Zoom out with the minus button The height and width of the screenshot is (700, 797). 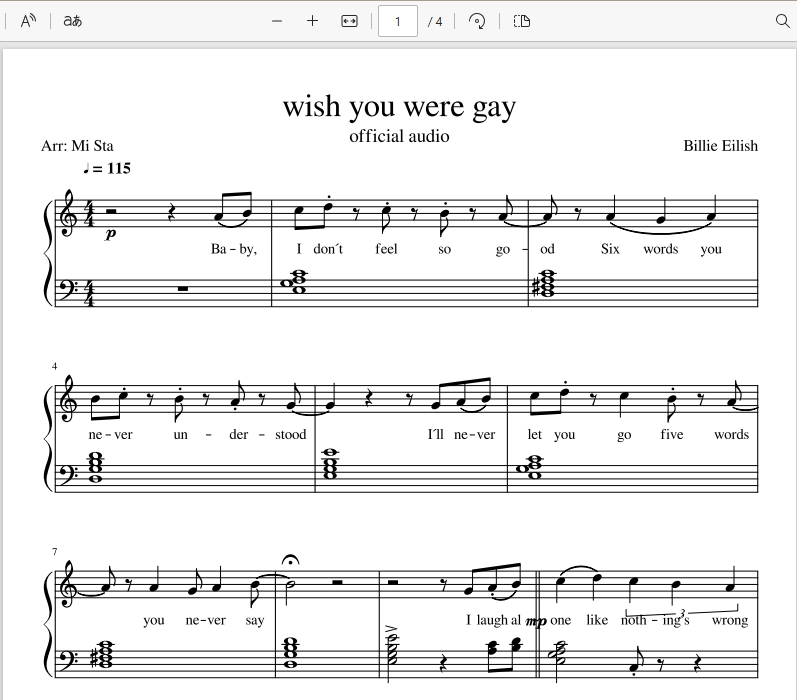(x=277, y=21)
